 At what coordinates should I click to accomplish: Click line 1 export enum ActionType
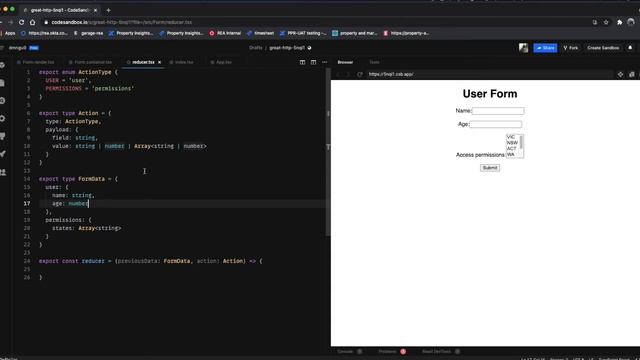(78, 72)
